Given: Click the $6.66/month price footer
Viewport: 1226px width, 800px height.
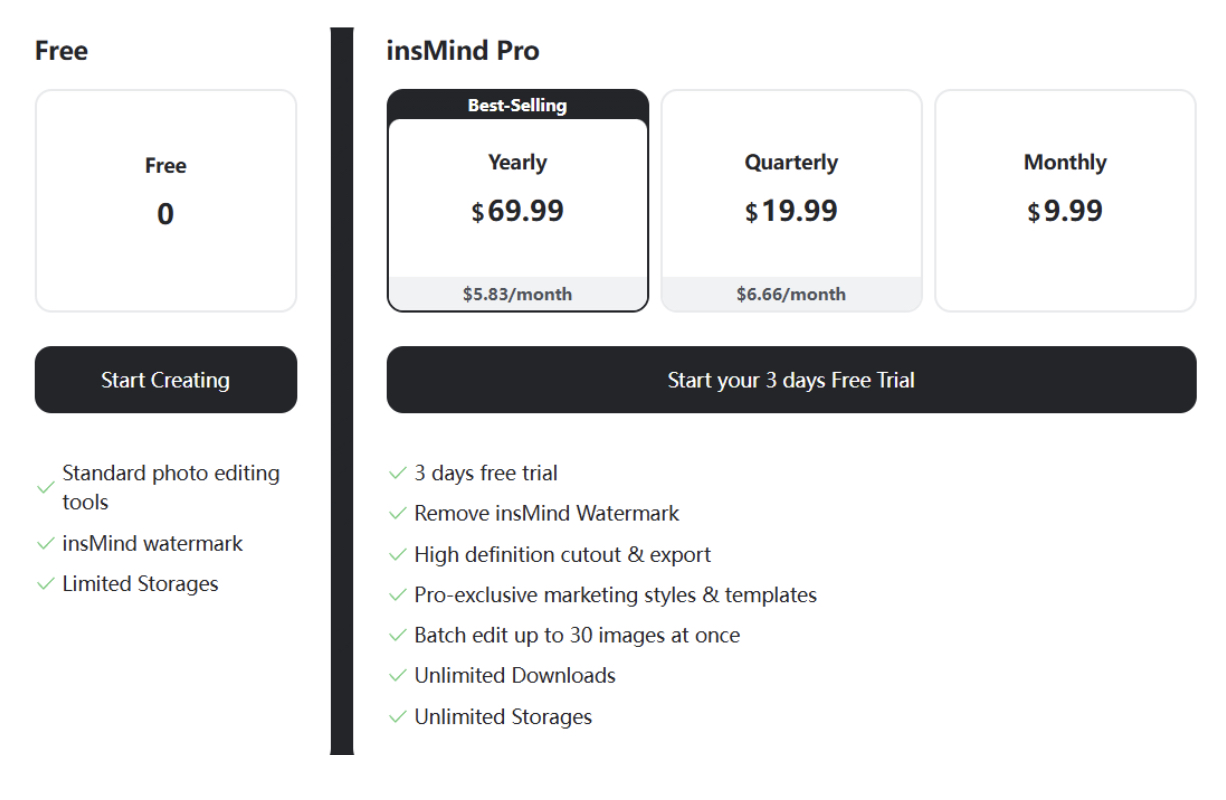Looking at the screenshot, I should click(791, 294).
